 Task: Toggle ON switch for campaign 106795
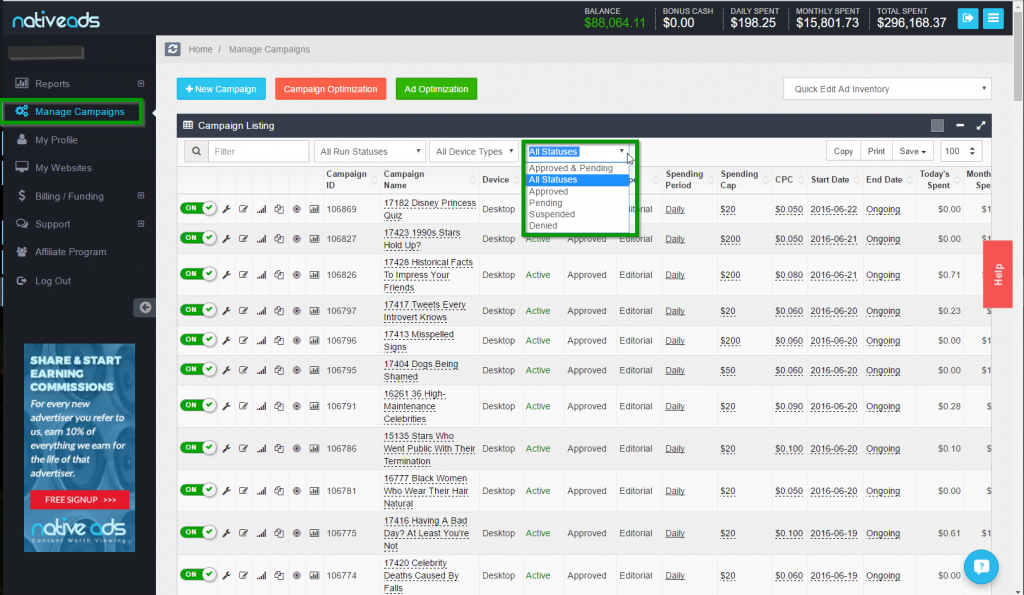click(198, 369)
